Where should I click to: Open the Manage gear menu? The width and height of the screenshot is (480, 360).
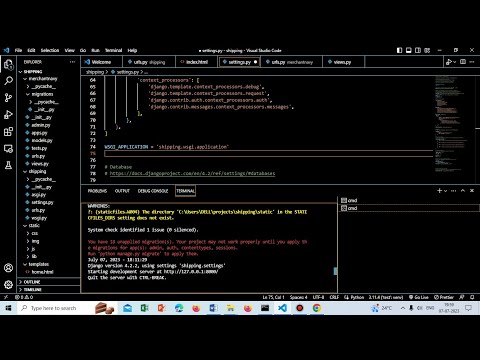pyautogui.click(x=8, y=284)
